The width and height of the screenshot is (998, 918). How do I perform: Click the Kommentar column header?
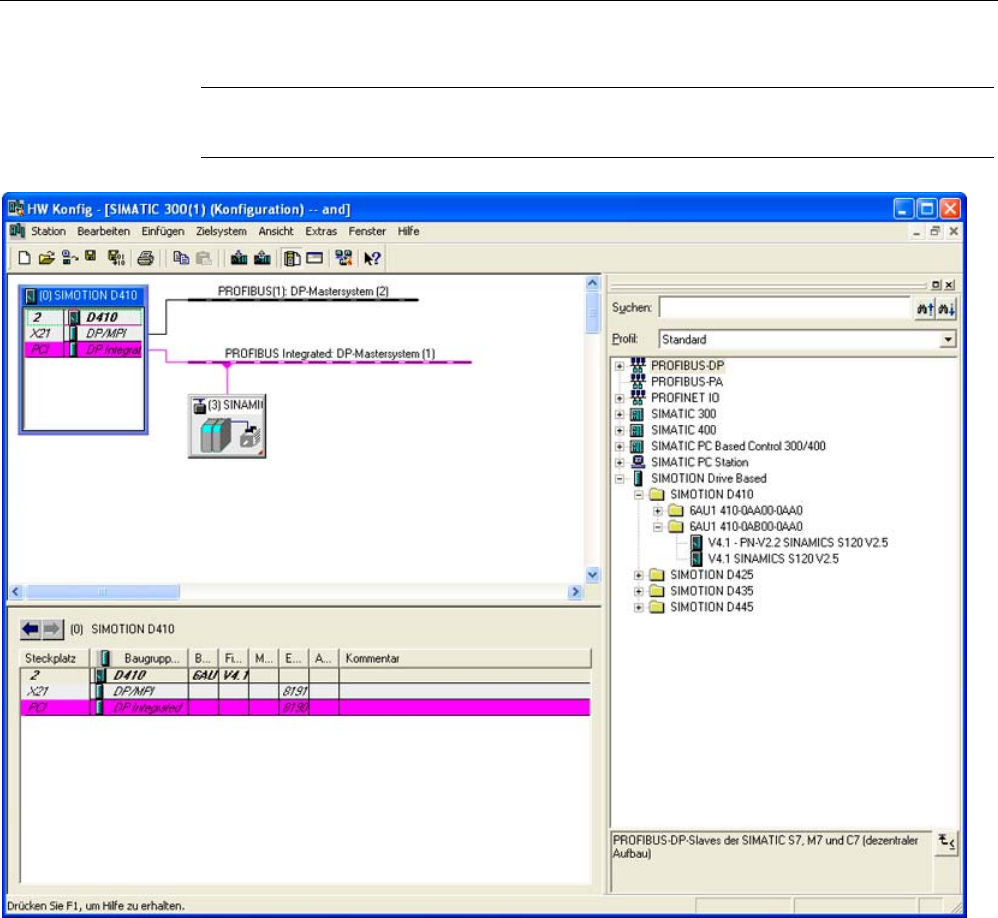465,658
